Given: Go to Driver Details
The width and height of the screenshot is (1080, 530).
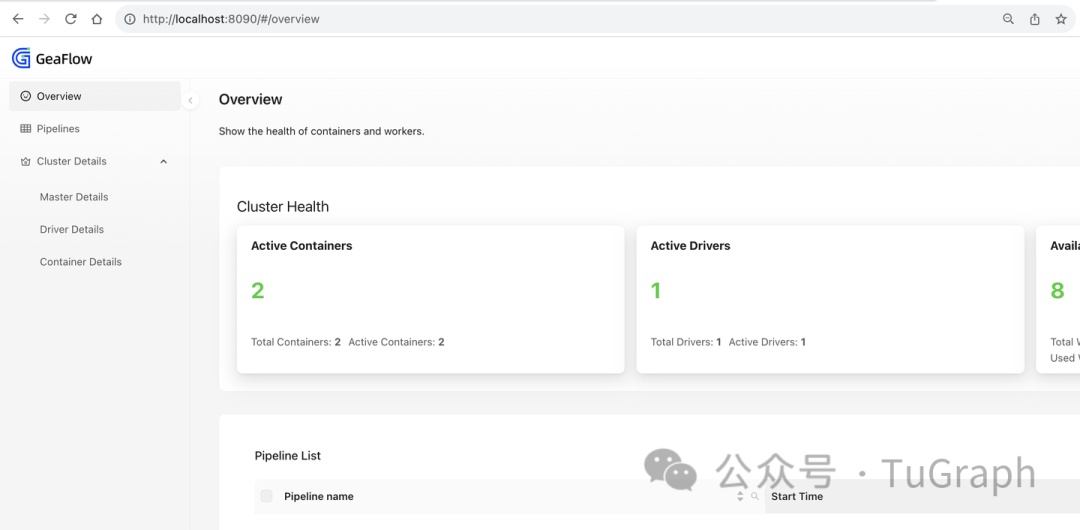Looking at the screenshot, I should [72, 229].
